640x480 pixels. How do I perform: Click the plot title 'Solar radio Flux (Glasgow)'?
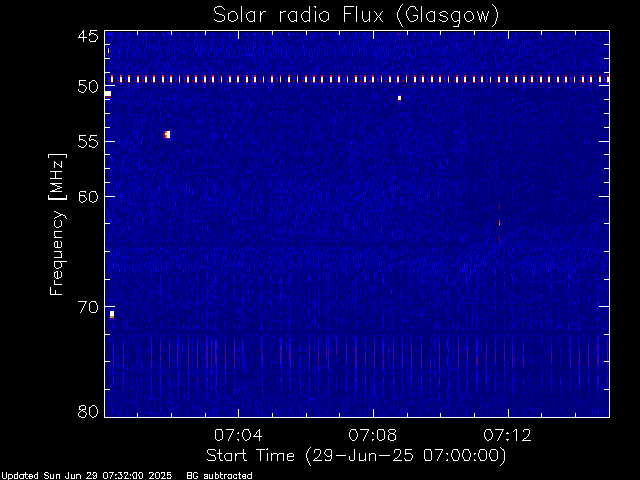[x=356, y=15]
